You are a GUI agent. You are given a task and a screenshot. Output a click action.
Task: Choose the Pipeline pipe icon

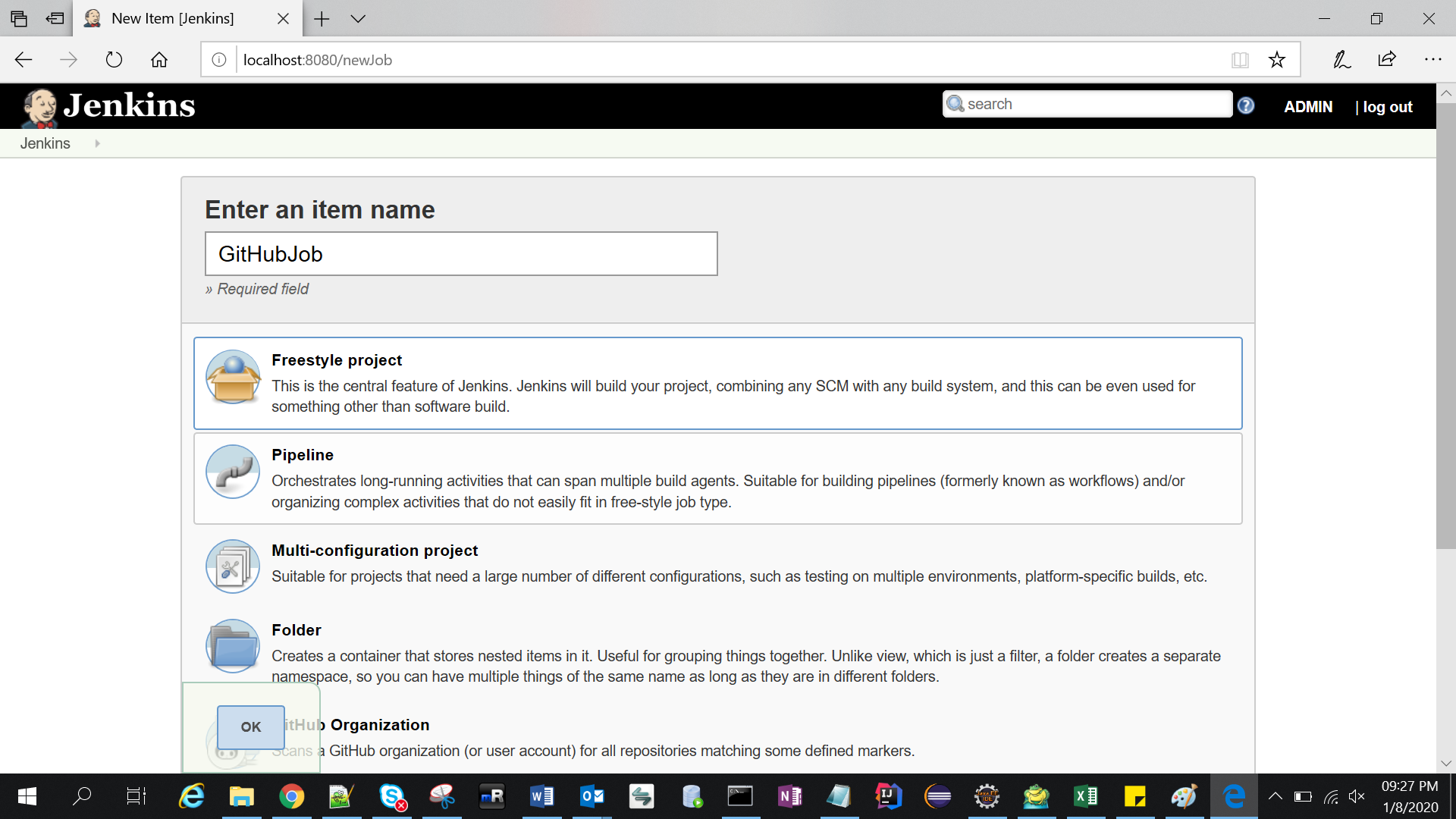point(233,472)
